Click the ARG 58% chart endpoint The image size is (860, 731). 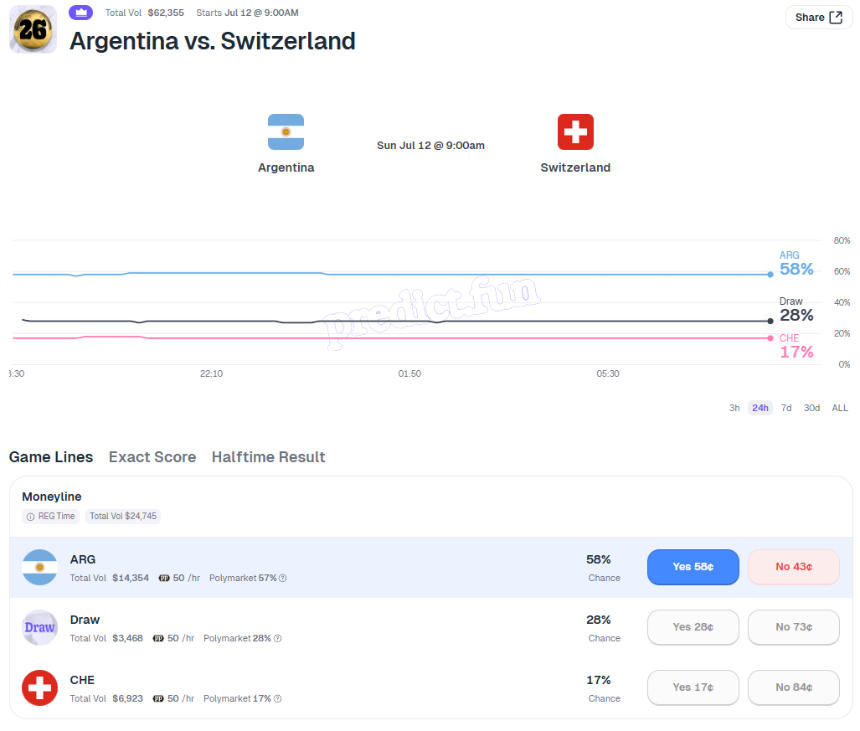point(770,274)
